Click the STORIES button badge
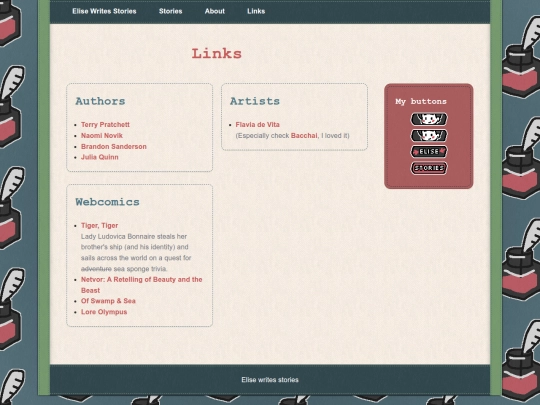This screenshot has height=405, width=540. (429, 168)
